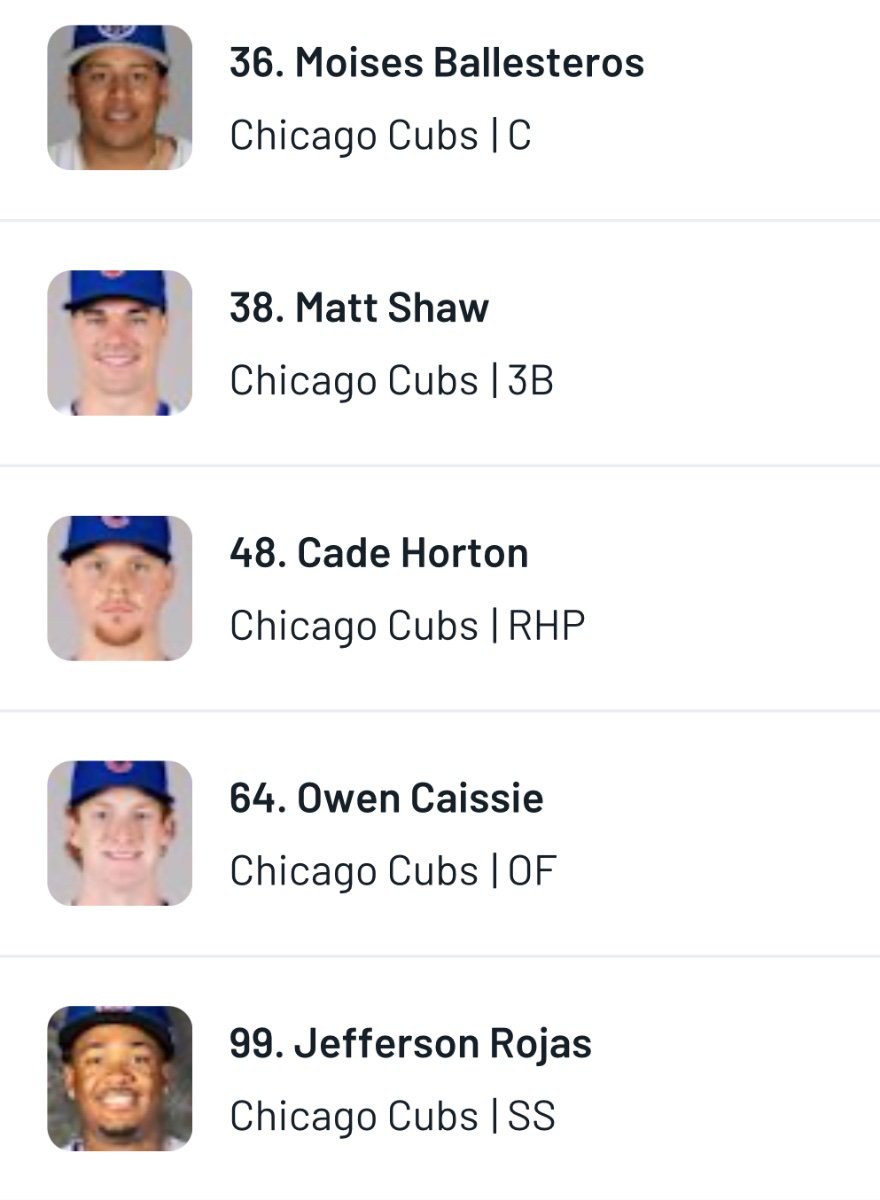Select Chicago Cubs team text under Owen Caissie
The height and width of the screenshot is (1200, 880).
[354, 870]
